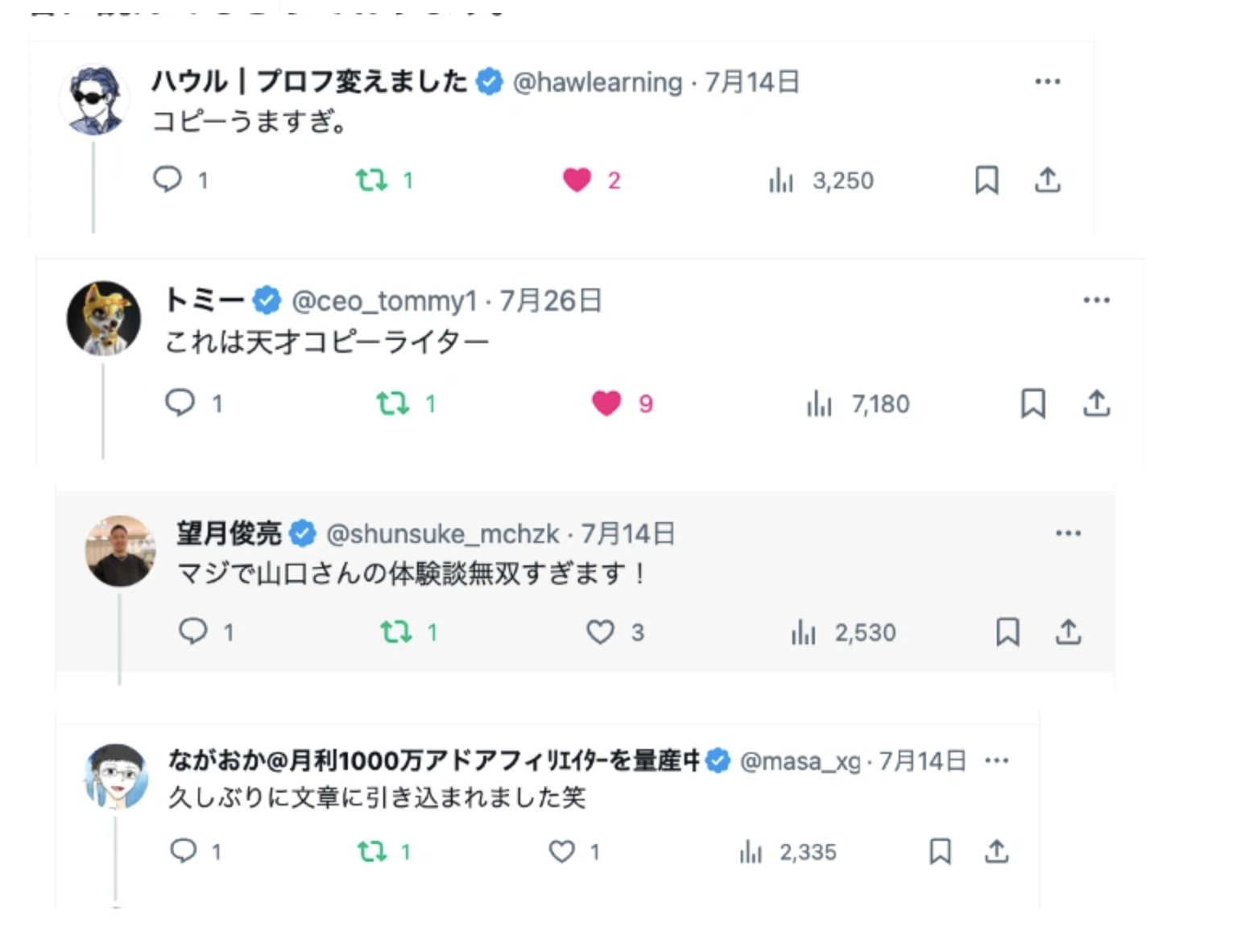View analytics for the 2,335 views tweet

(x=751, y=852)
